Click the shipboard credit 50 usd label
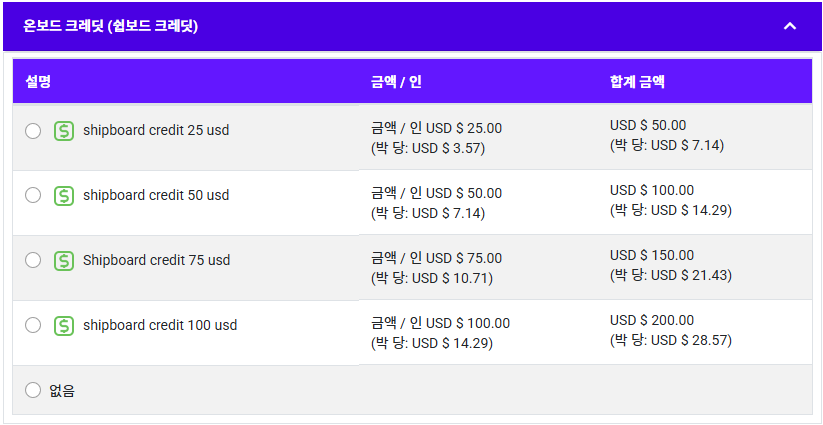The width and height of the screenshot is (823, 425). click(156, 195)
